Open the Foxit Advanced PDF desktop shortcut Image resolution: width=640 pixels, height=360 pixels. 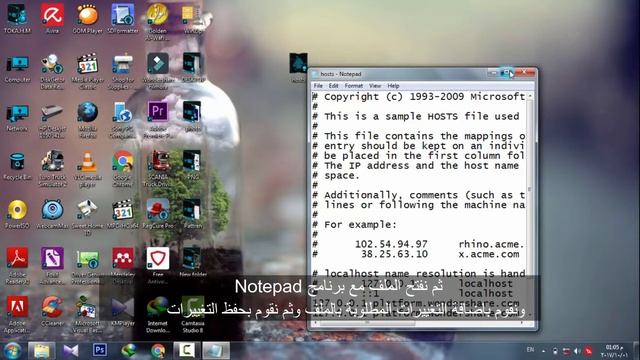52,265
